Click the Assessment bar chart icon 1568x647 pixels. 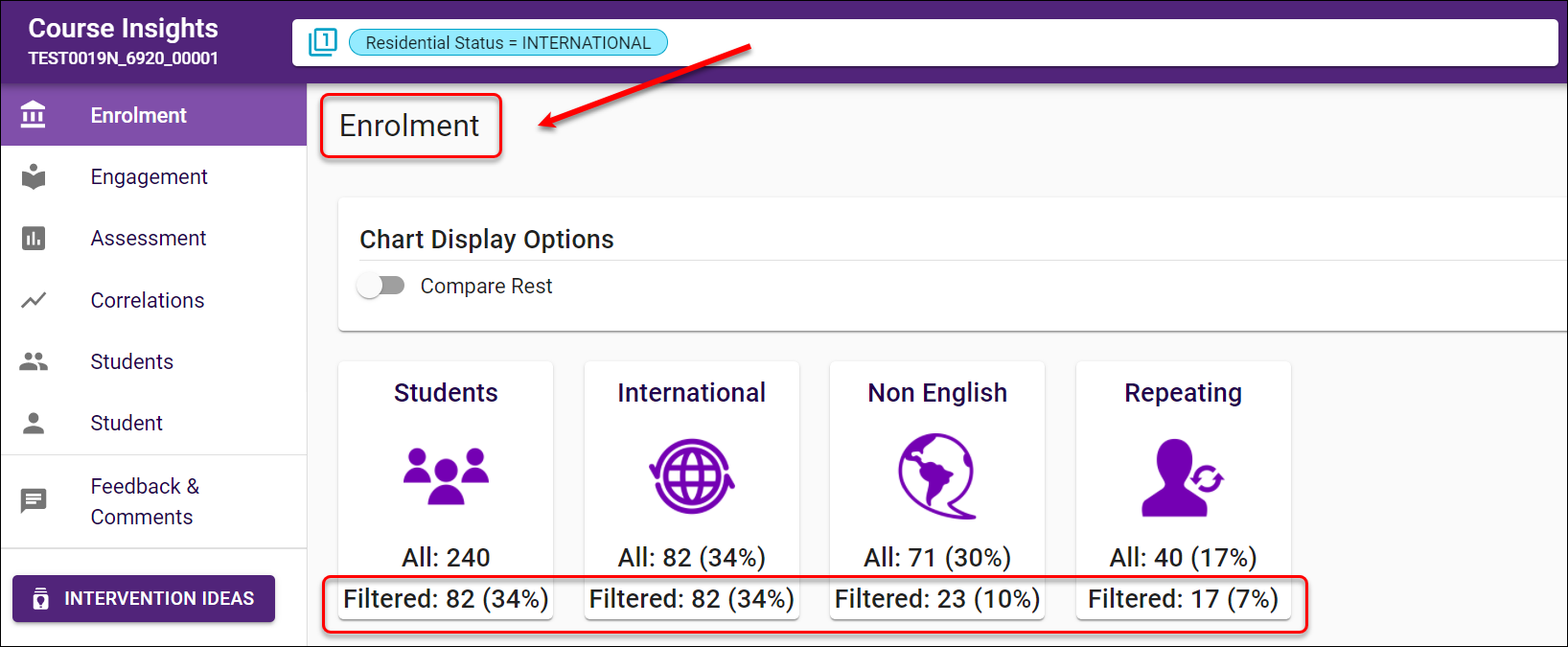coord(34,239)
